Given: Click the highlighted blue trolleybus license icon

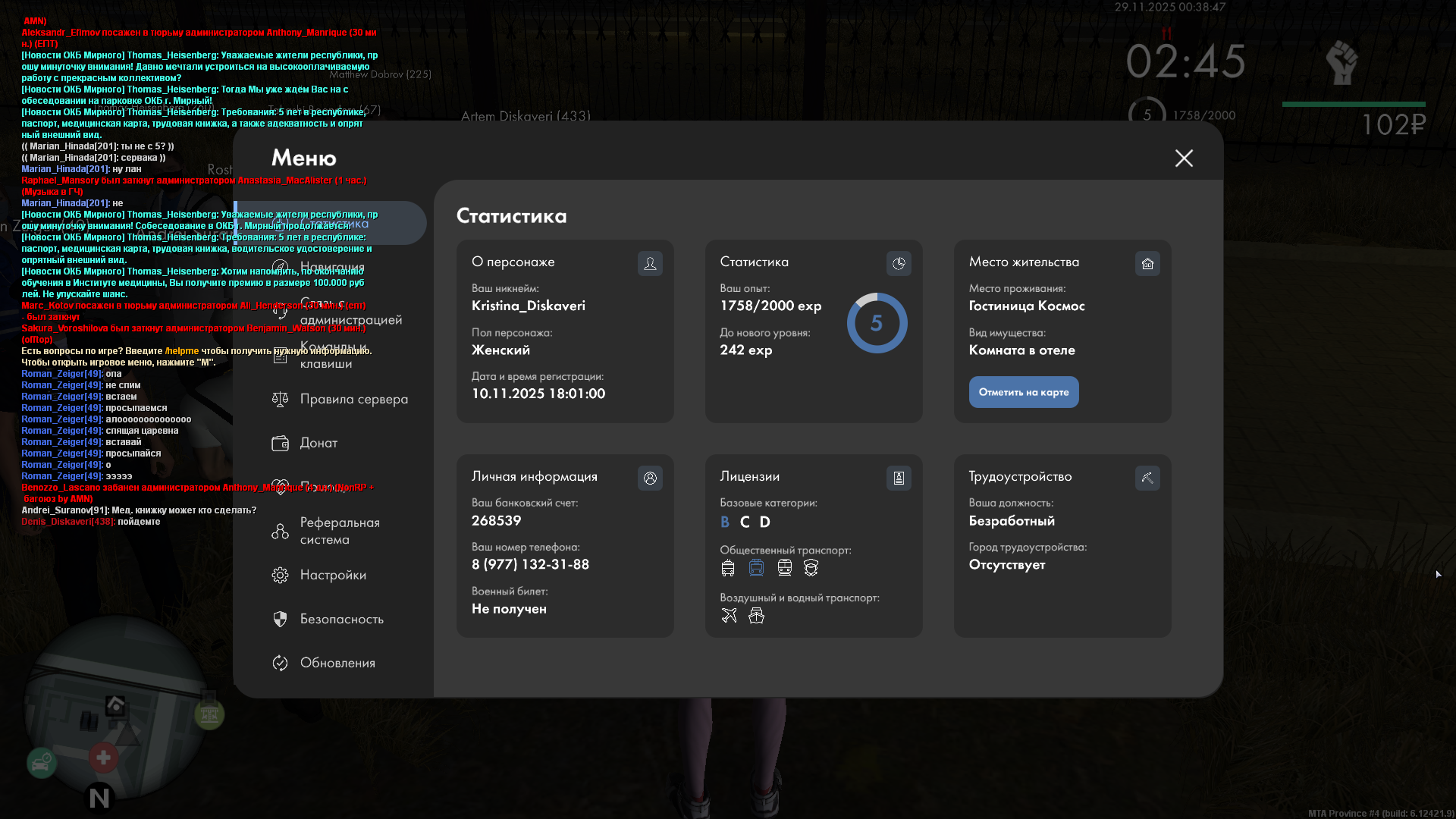Looking at the screenshot, I should 756,568.
